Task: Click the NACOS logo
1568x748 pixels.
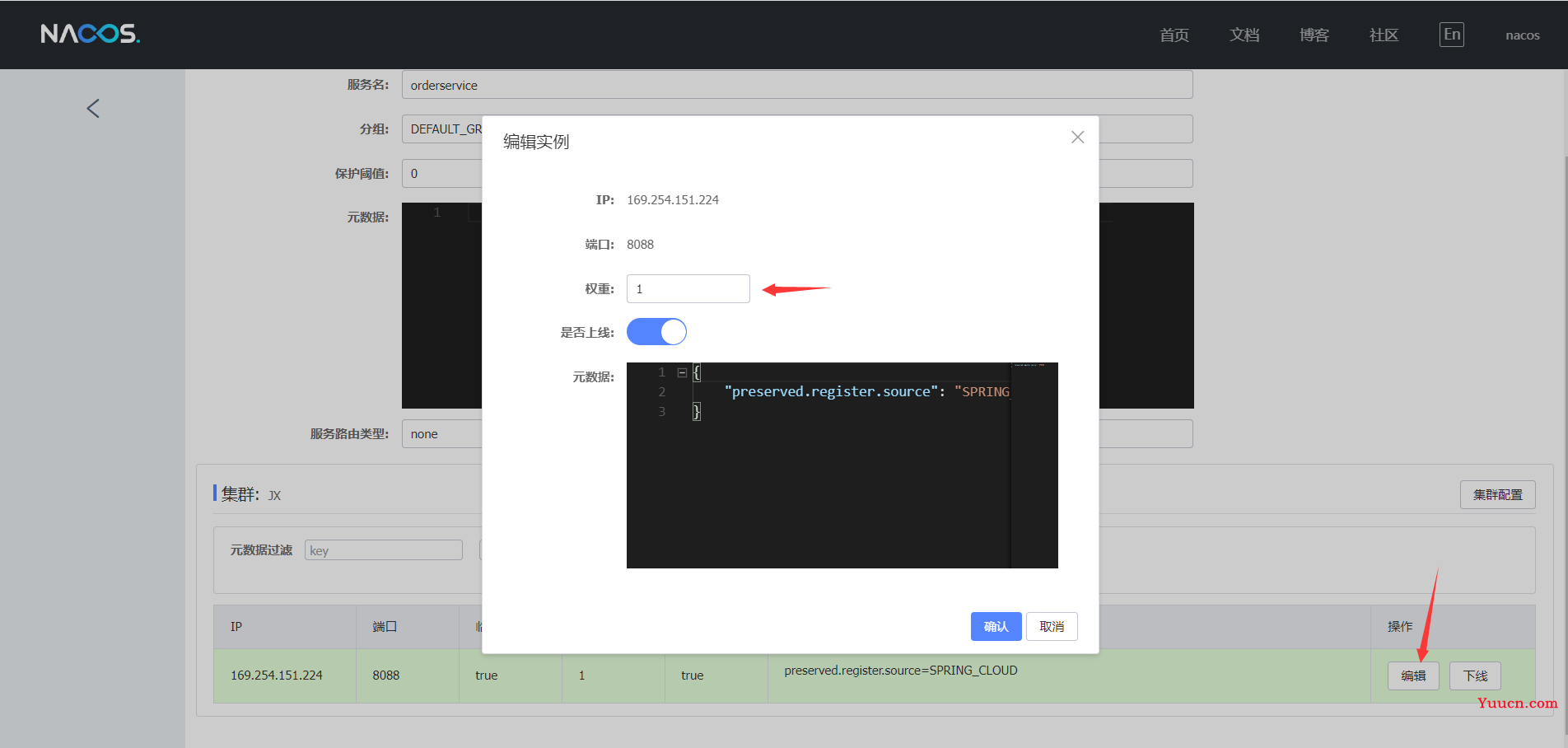Action: tap(91, 34)
